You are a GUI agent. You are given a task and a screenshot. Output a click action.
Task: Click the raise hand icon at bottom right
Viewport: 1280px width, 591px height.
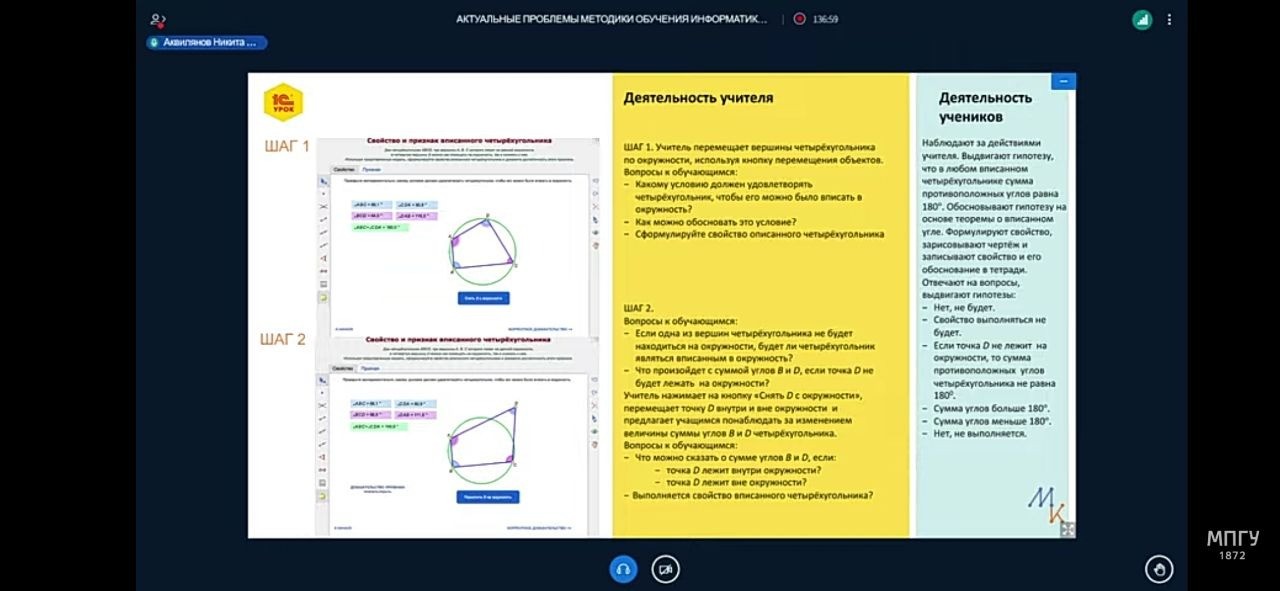(1158, 568)
